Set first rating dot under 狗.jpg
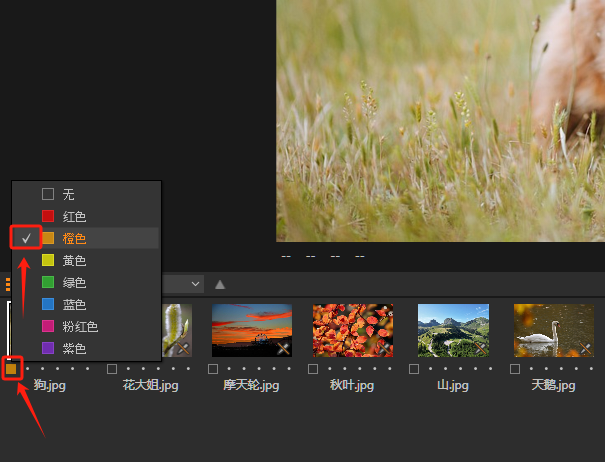The image size is (605, 462). click(x=27, y=369)
